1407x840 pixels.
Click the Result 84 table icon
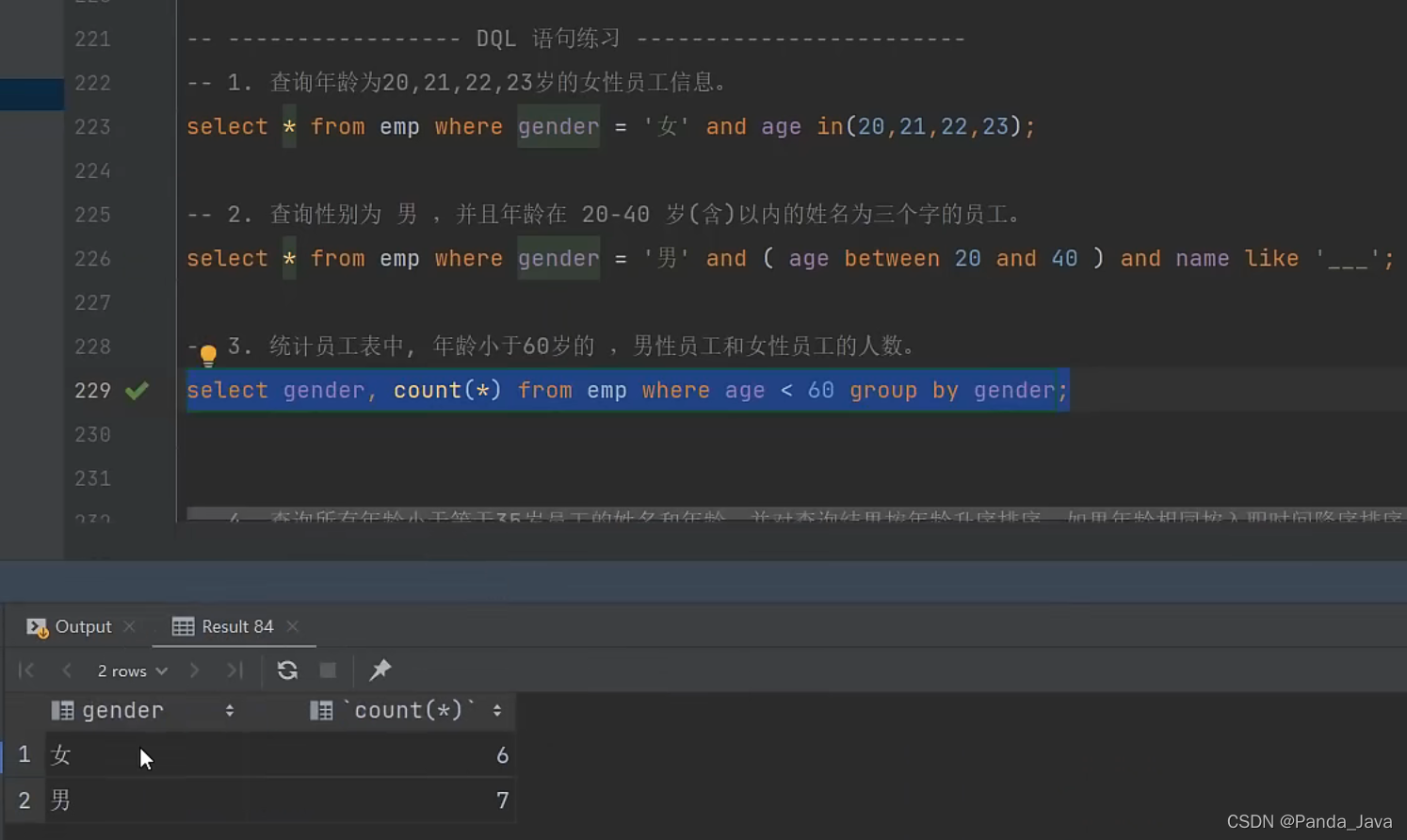[183, 627]
